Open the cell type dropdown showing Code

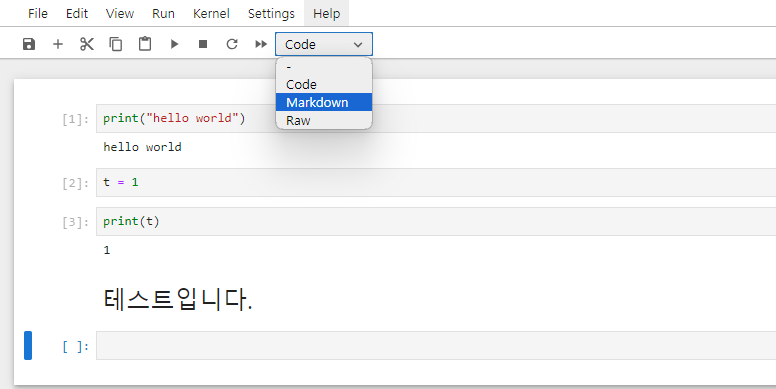(324, 45)
